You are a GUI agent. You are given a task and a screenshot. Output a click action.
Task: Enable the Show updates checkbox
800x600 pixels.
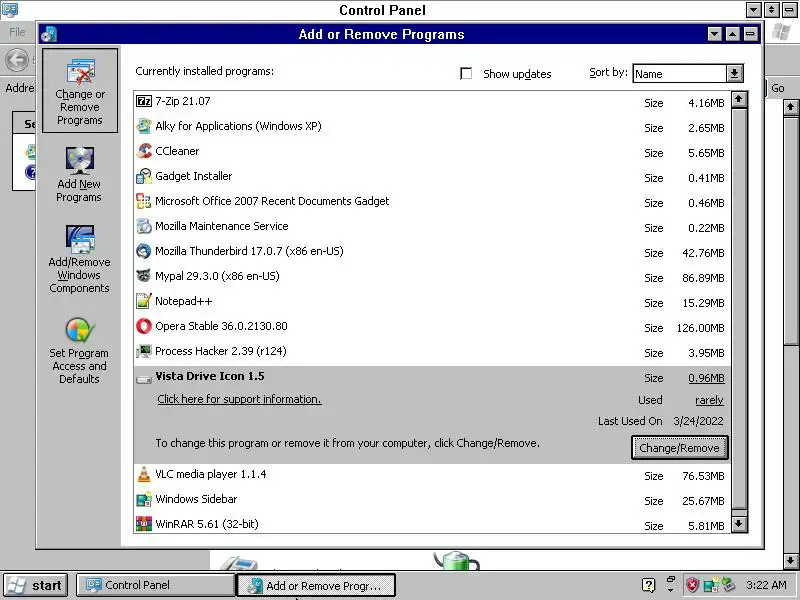point(466,73)
